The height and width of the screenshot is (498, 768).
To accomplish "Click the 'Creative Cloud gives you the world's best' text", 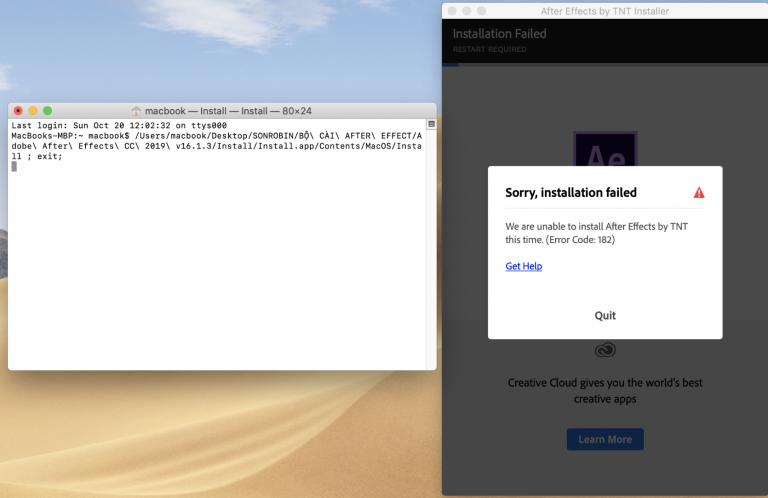I will point(605,382).
